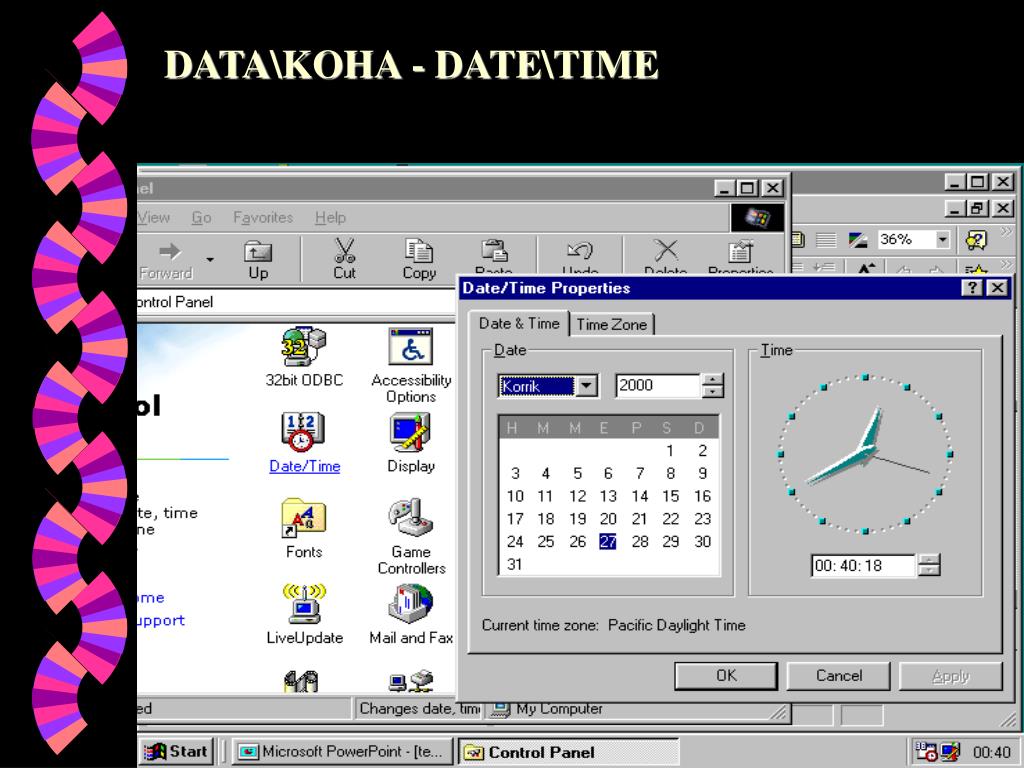Select day 1 in the calendar
Viewport: 1024px width, 768px height.
[670, 451]
